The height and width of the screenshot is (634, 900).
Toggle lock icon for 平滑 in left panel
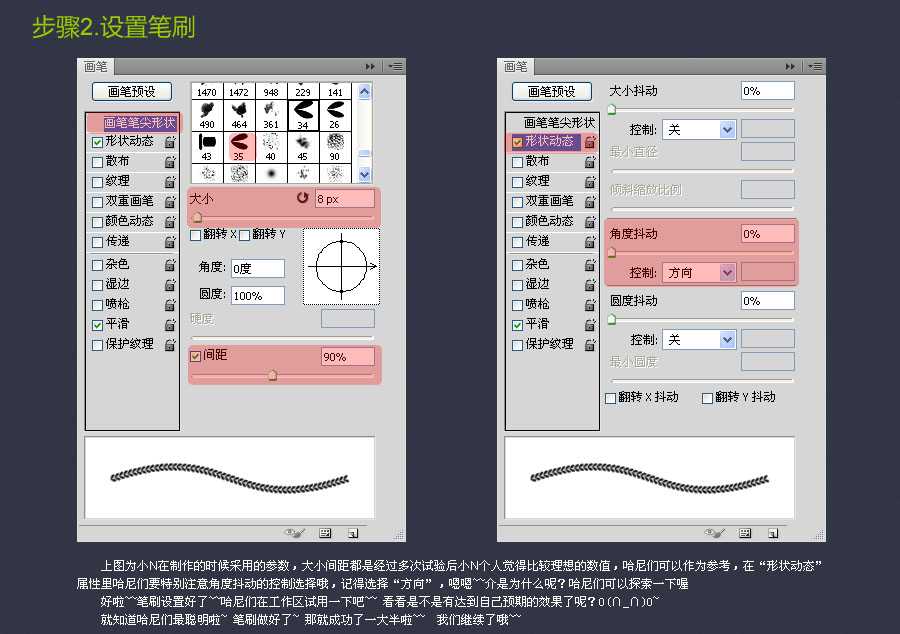coord(170,325)
